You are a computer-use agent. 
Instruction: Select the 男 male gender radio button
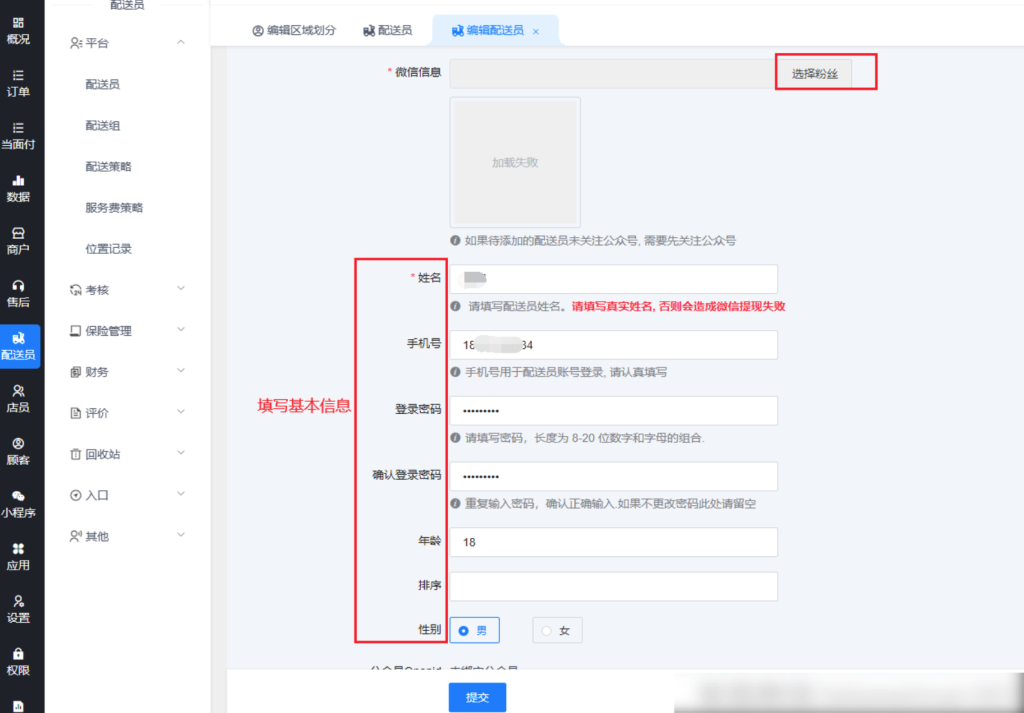coord(464,631)
